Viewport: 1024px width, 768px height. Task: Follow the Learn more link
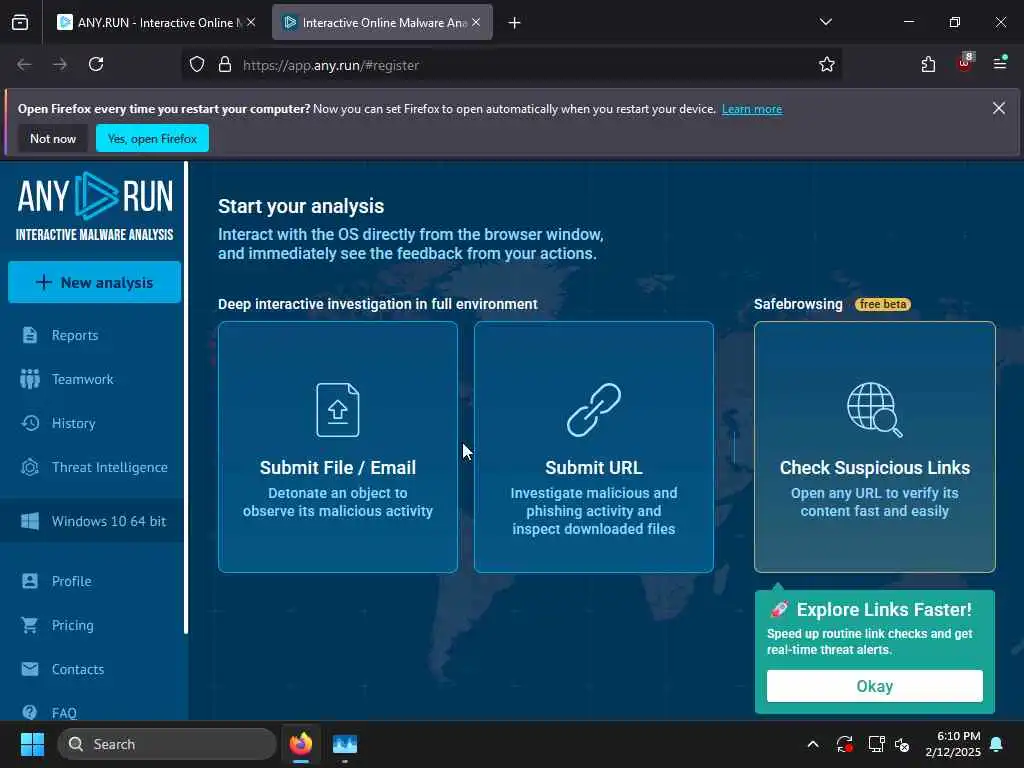[x=752, y=109]
